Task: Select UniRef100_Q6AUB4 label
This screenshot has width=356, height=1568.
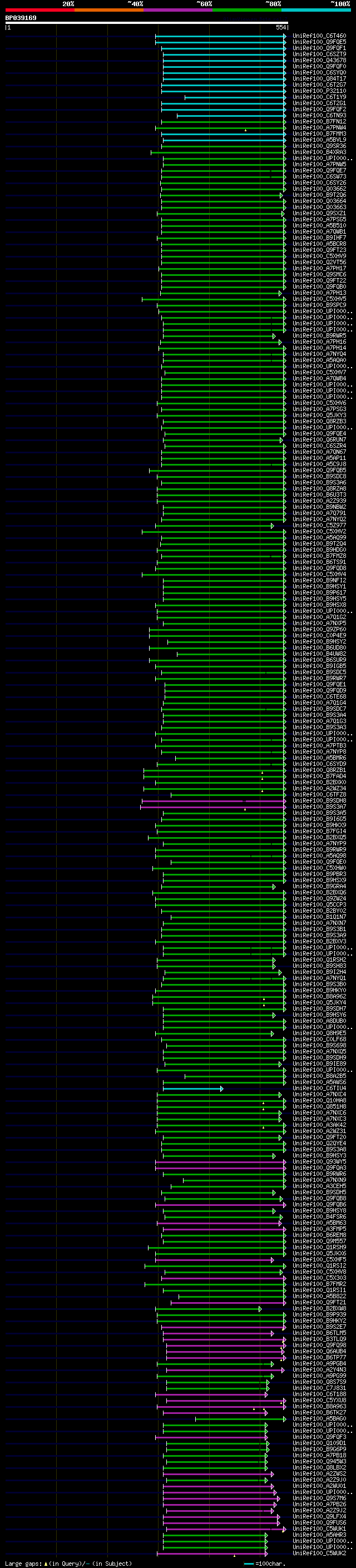Action: pyautogui.click(x=319, y=1351)
